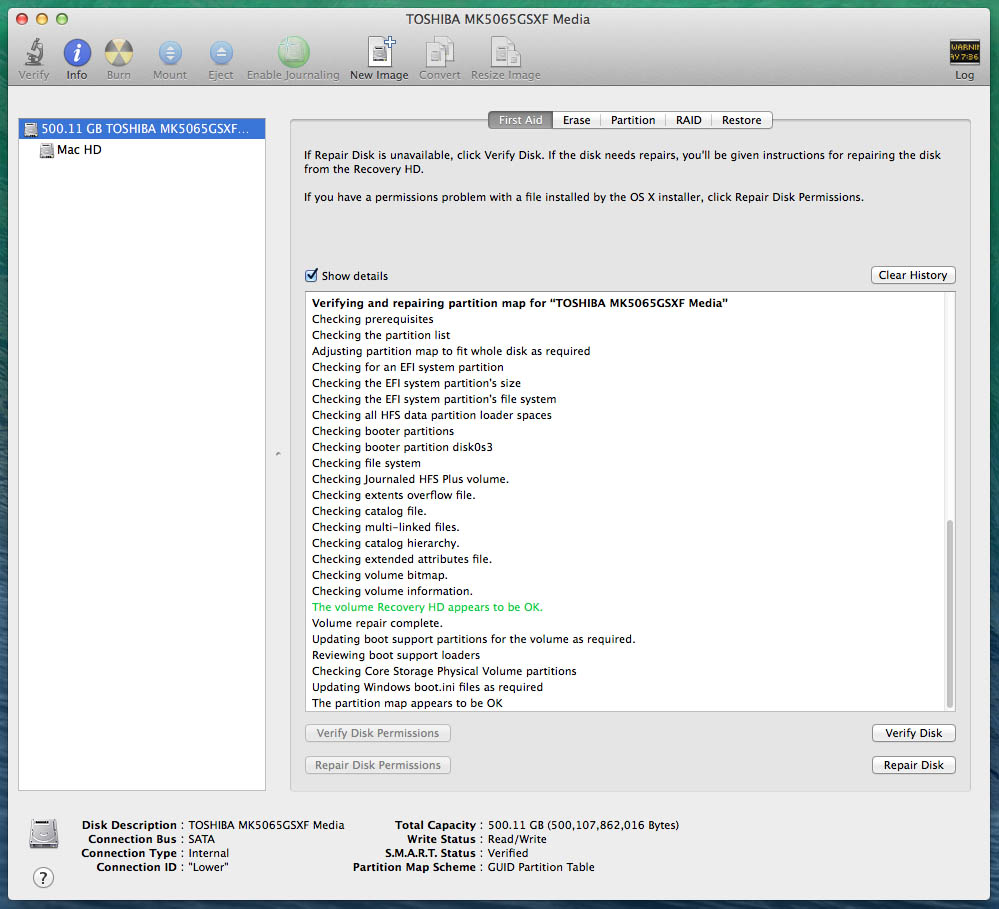The width and height of the screenshot is (999, 909).
Task: Click the 'Volume repair complete.' log line
Action: (377, 623)
